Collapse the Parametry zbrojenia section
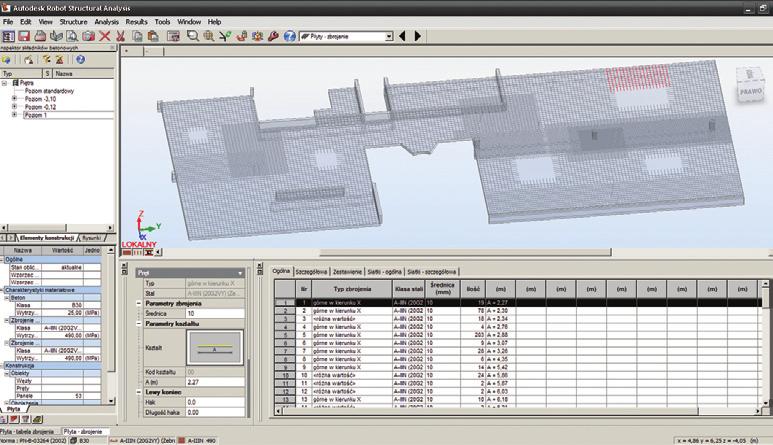This screenshot has height=445, width=773. point(139,304)
